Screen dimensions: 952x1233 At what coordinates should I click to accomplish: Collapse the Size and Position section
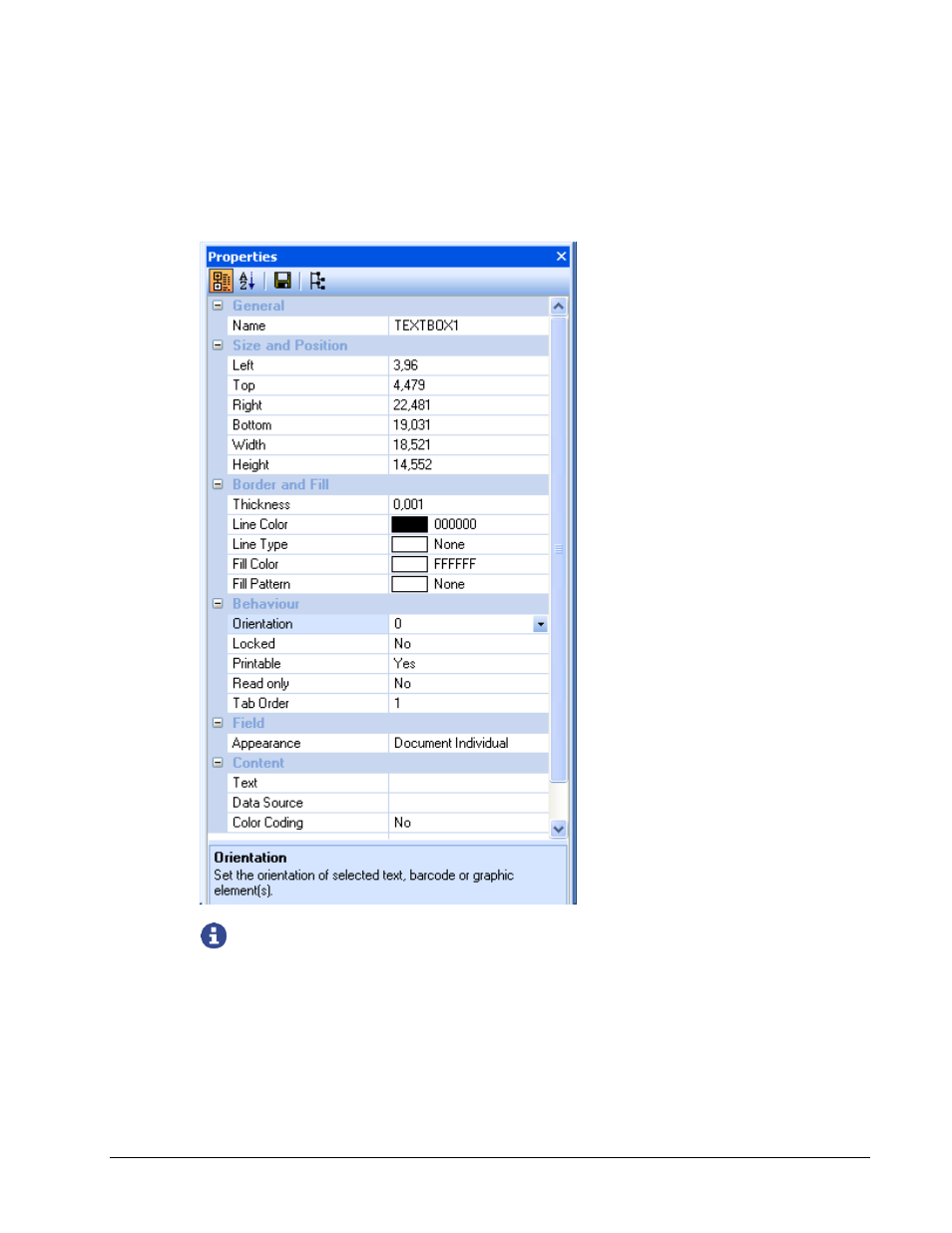[218, 345]
